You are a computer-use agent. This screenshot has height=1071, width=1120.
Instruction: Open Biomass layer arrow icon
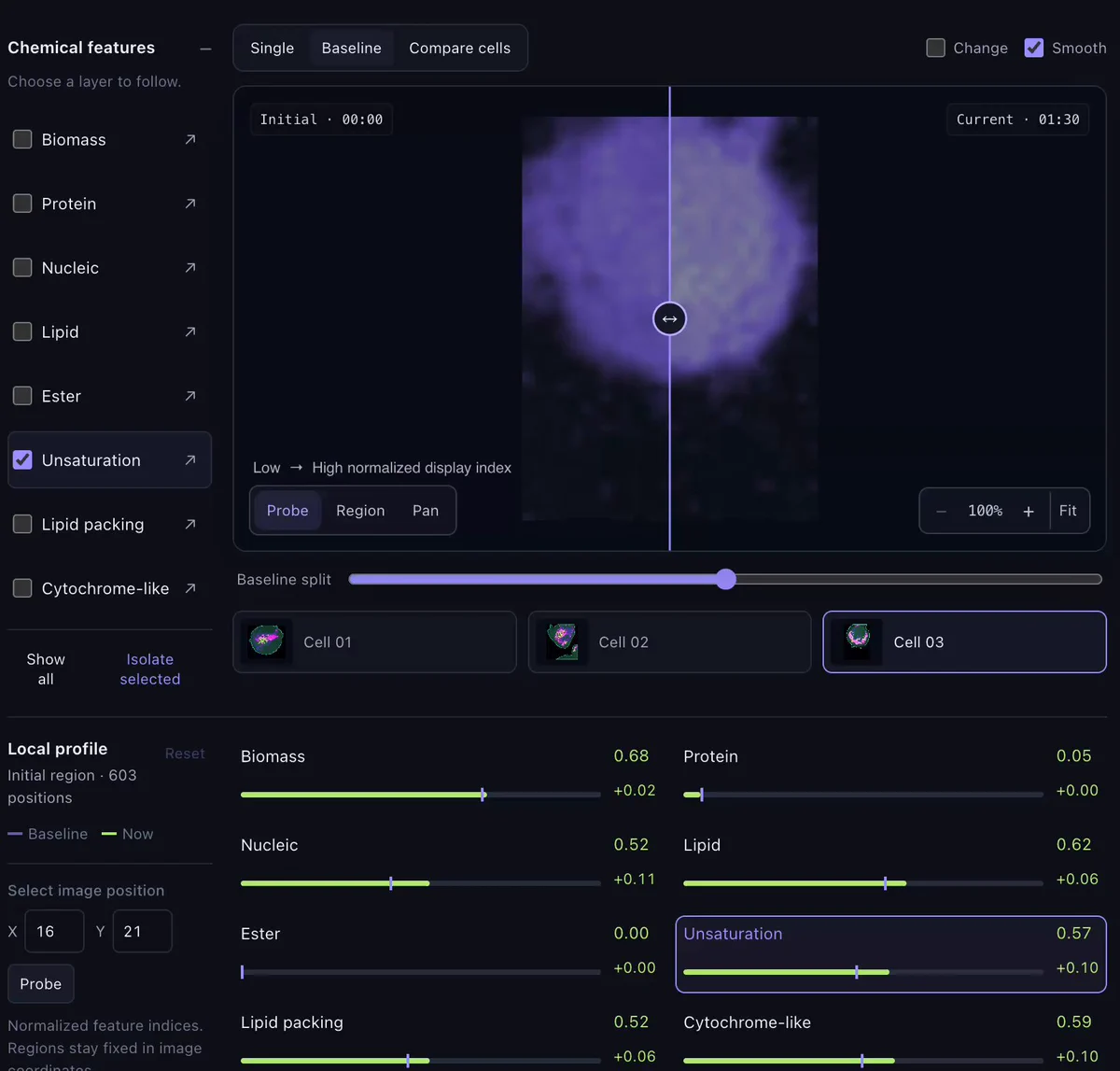[190, 139]
